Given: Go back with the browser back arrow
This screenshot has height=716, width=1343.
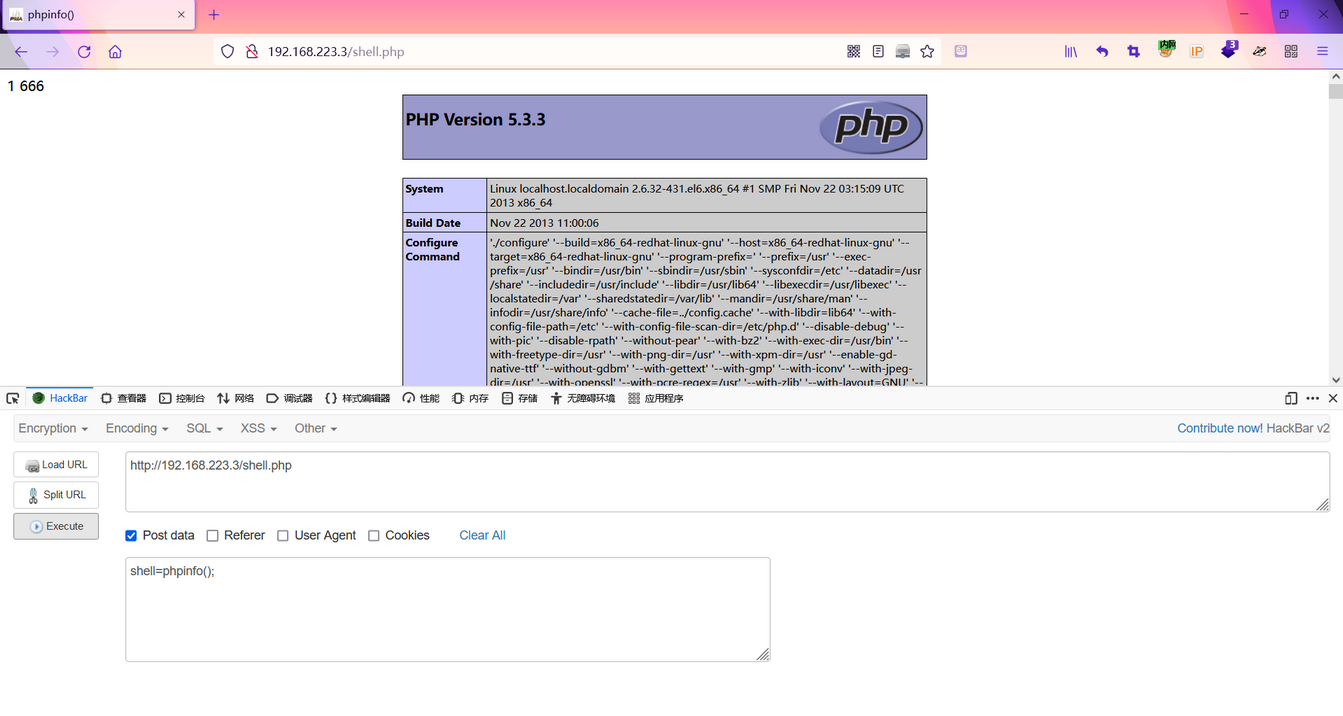Looking at the screenshot, I should click(x=21, y=52).
